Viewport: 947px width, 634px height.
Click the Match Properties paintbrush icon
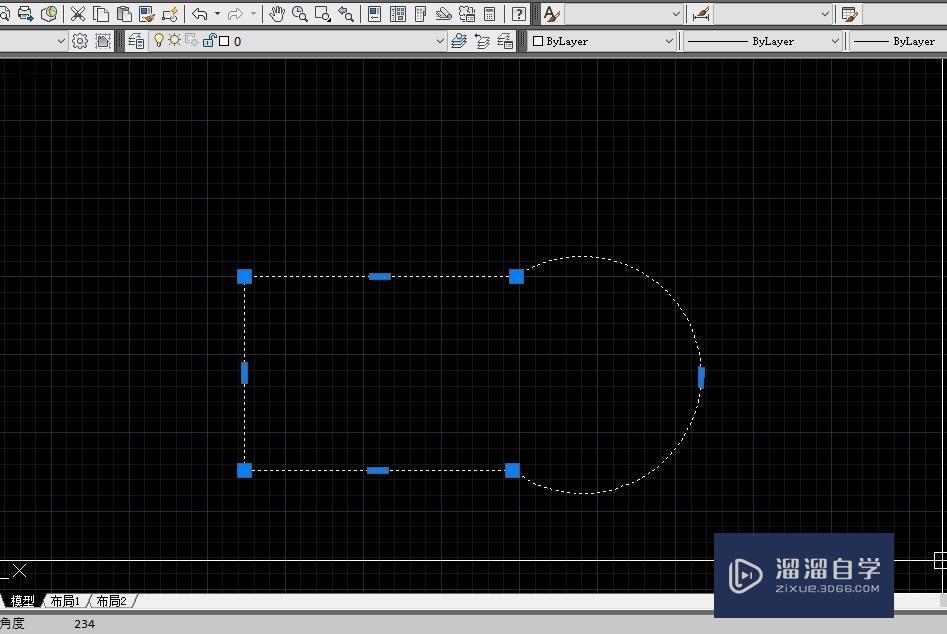[x=146, y=14]
